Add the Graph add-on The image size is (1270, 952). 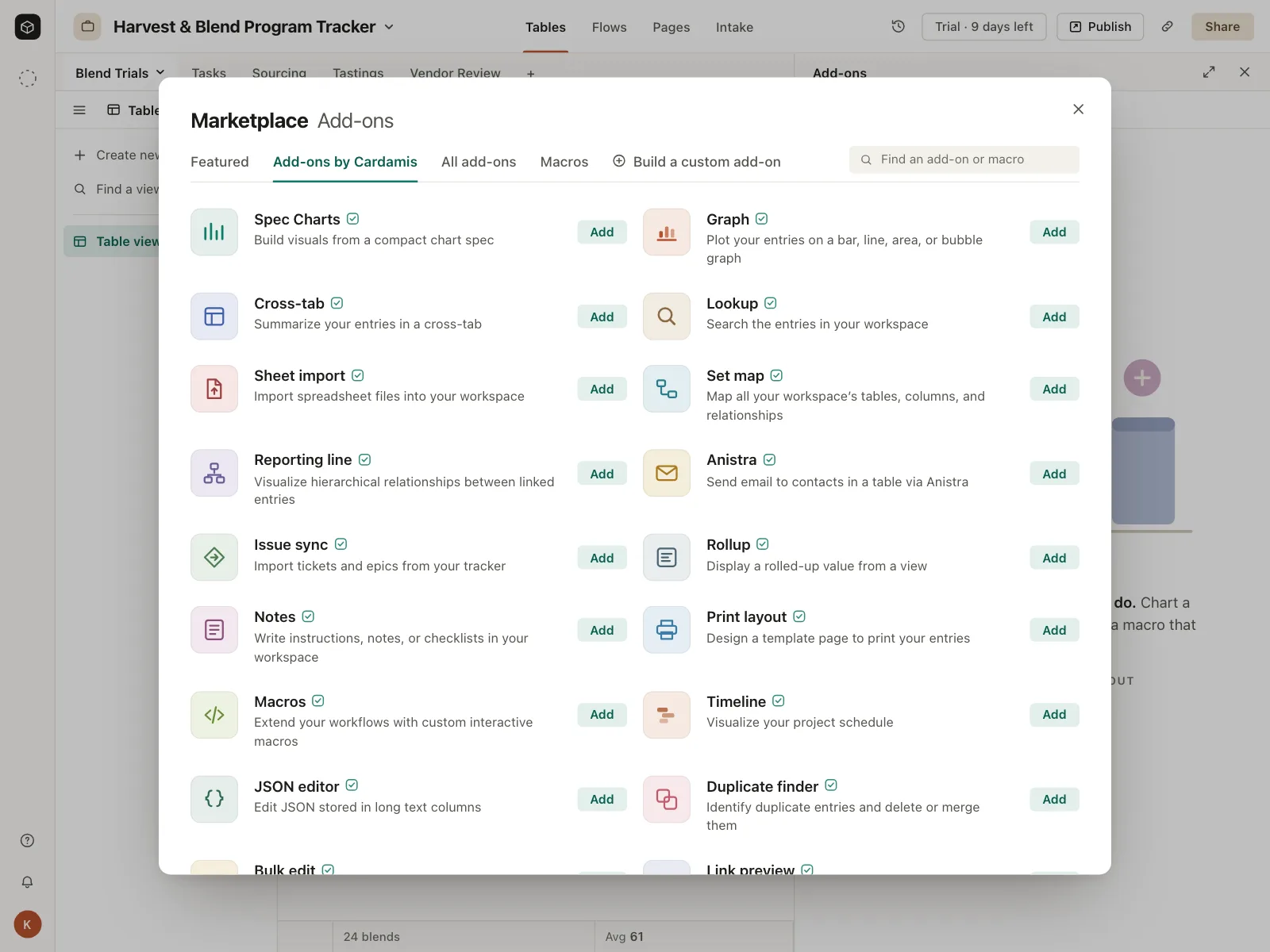pyautogui.click(x=1055, y=232)
